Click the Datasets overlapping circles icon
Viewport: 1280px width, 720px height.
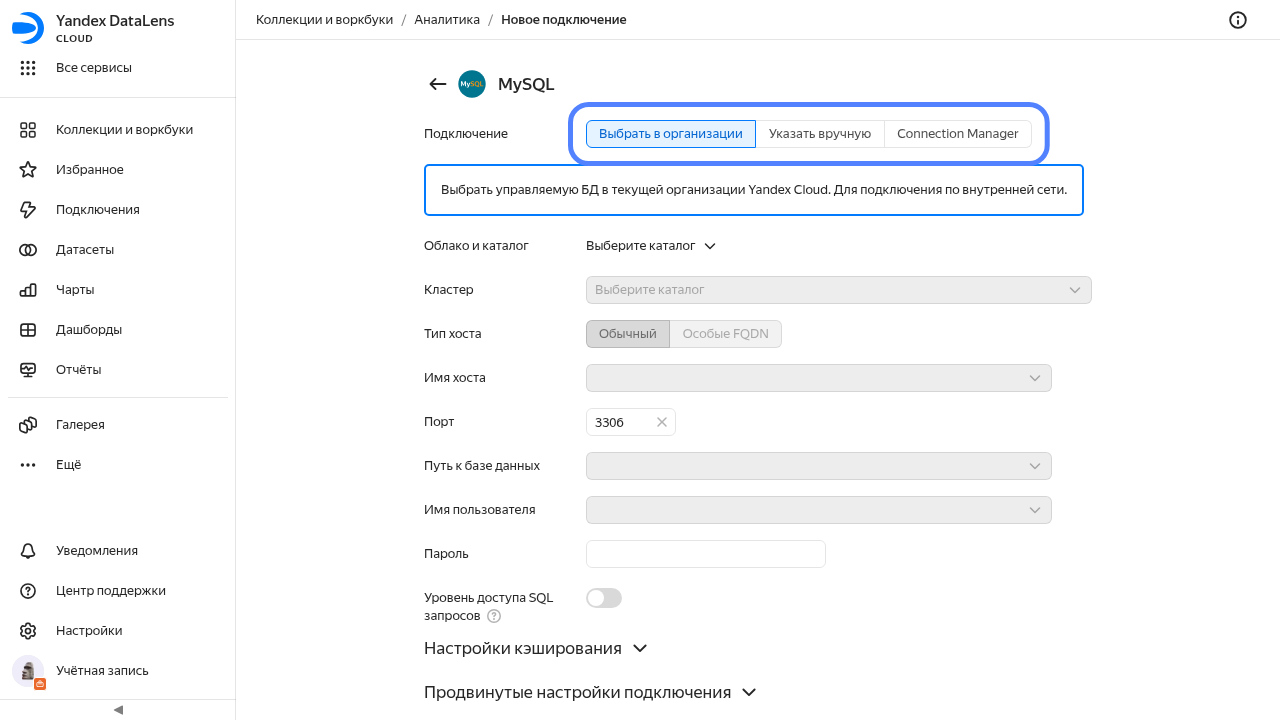[x=28, y=250]
